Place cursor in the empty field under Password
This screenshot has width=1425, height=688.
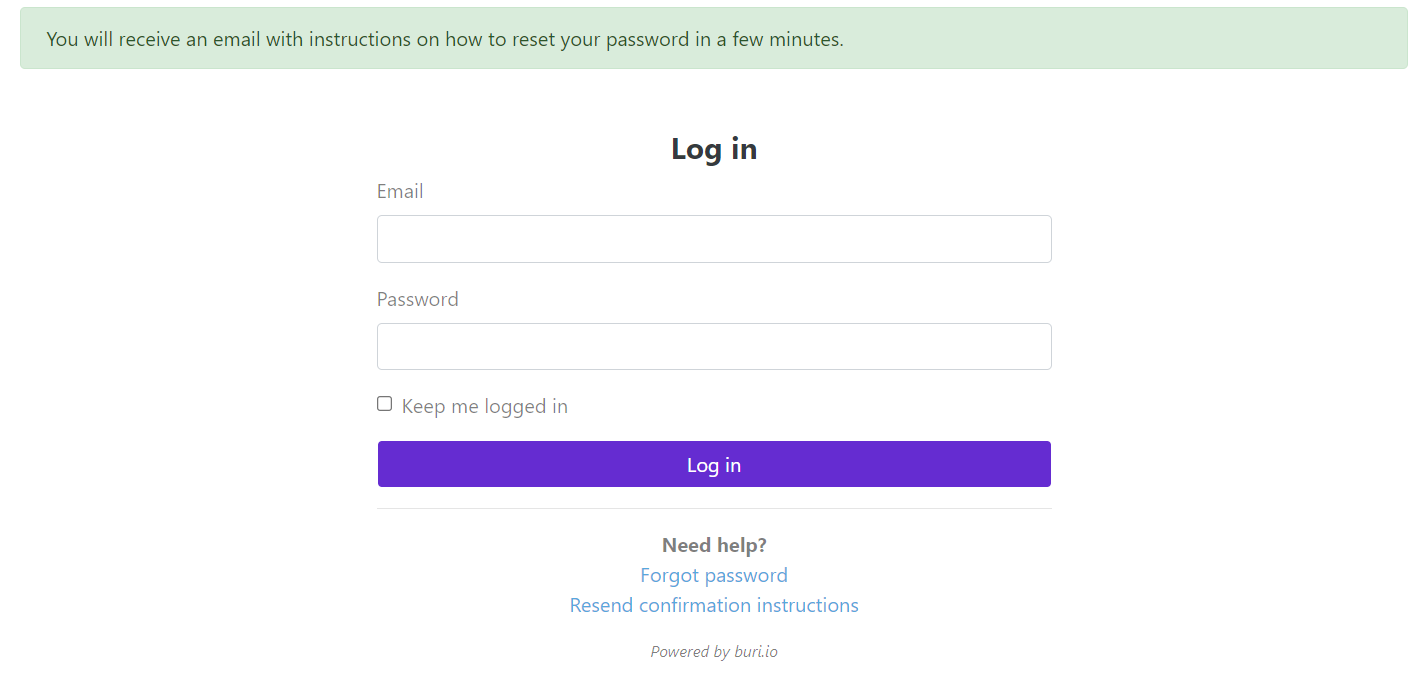713,347
